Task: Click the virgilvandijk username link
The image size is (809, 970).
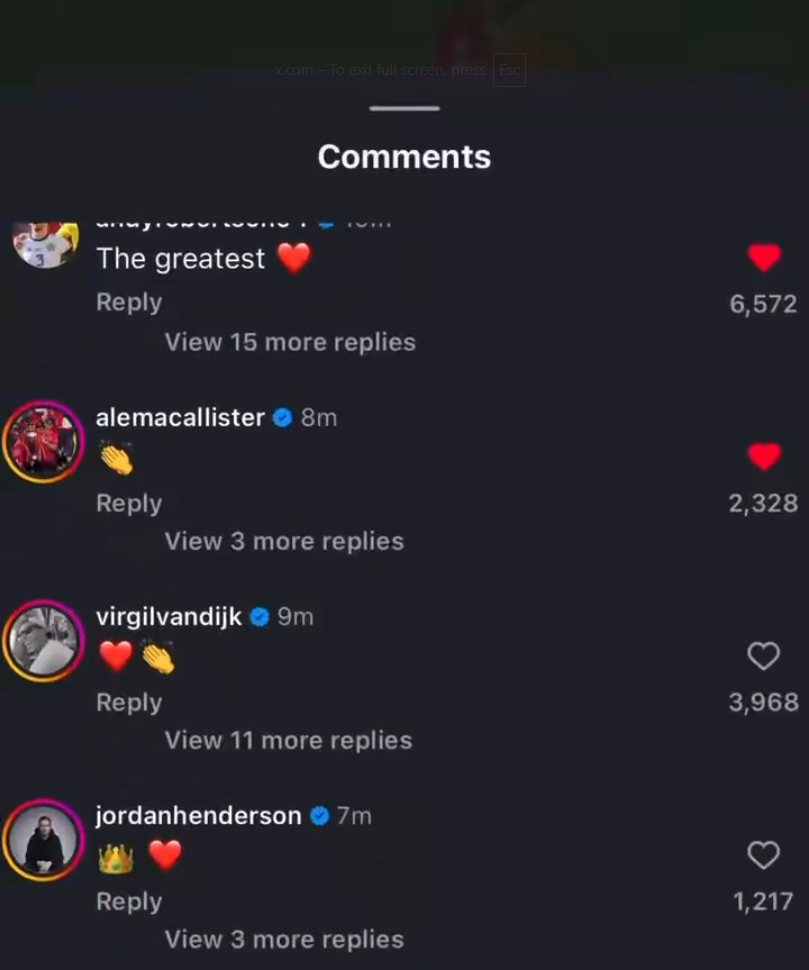Action: [x=169, y=617]
